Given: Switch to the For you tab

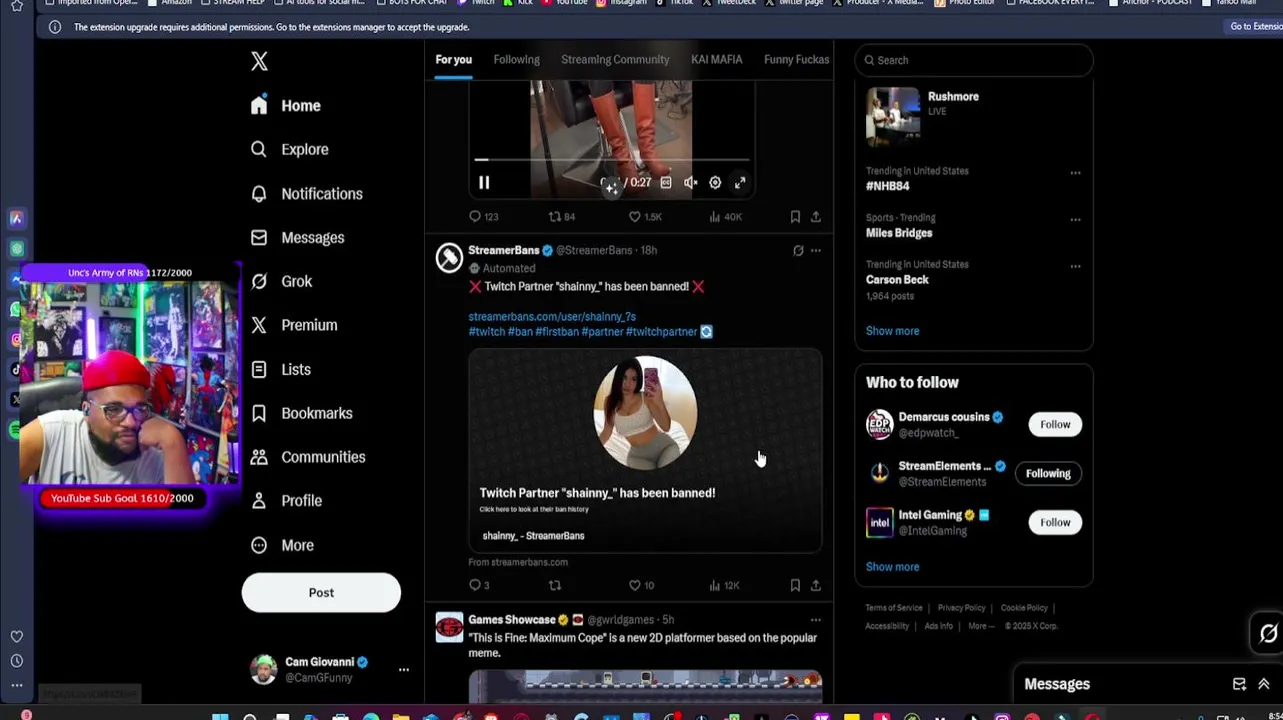Looking at the screenshot, I should [x=453, y=59].
